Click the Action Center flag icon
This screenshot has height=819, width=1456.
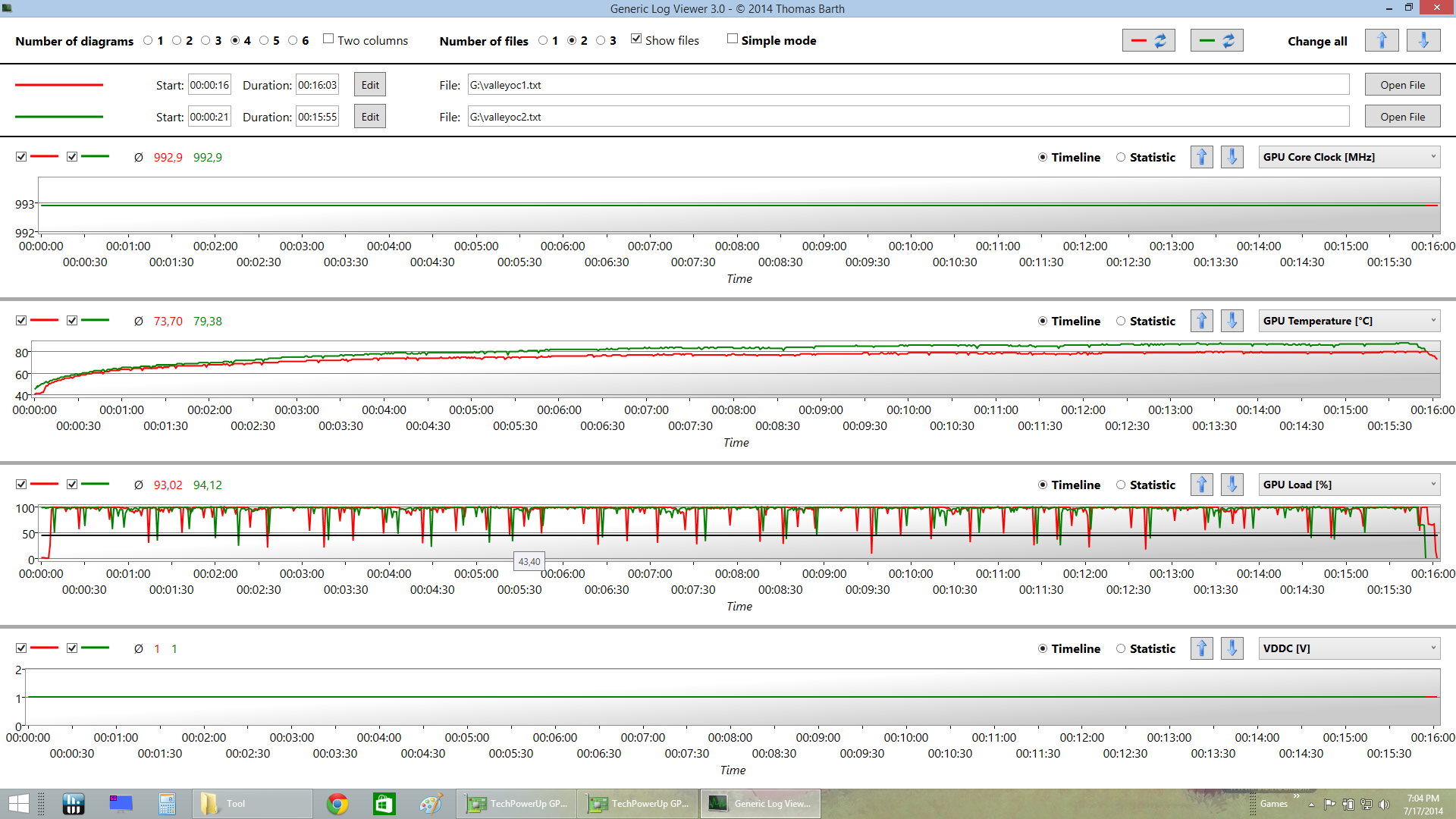tap(1329, 805)
